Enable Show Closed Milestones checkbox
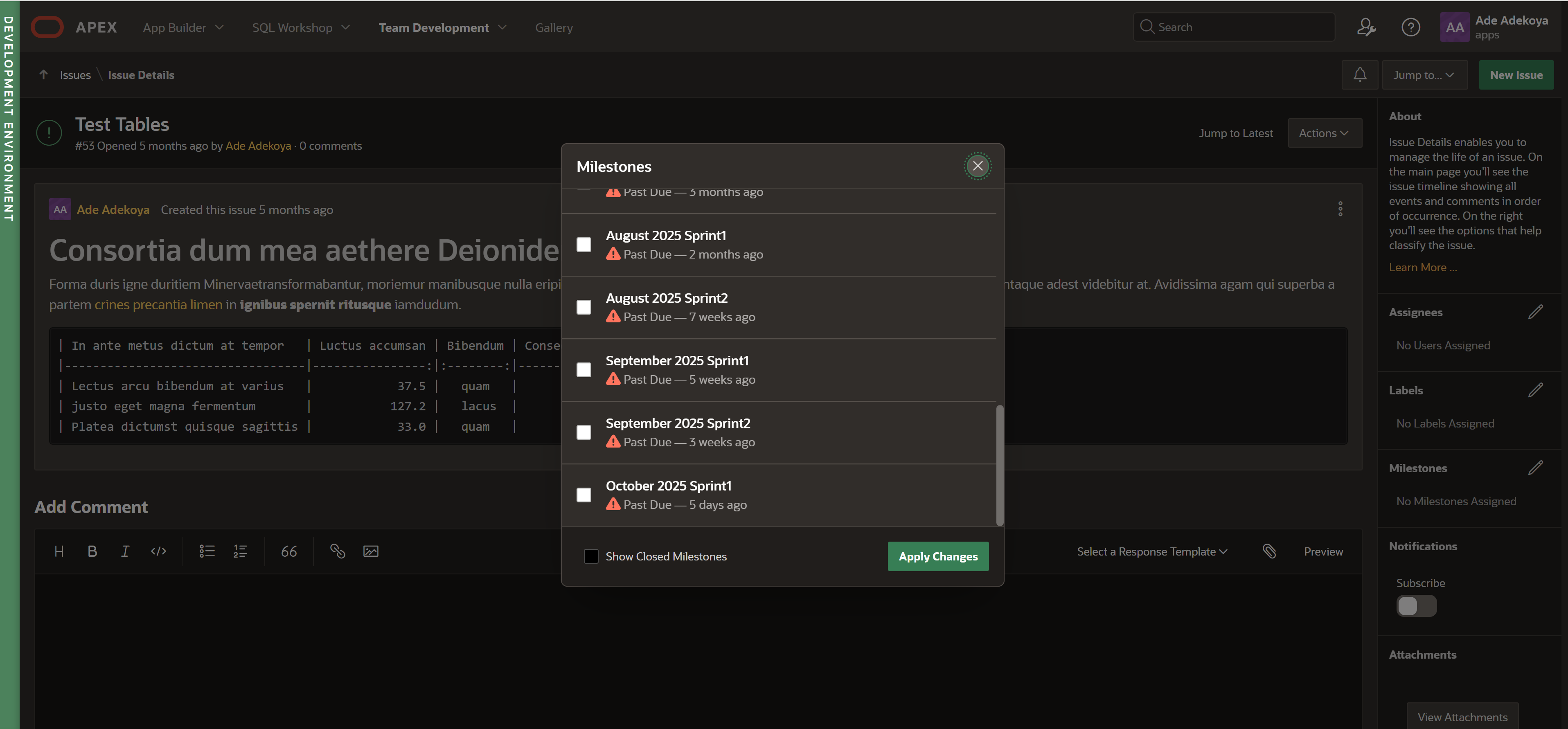1568x729 pixels. [590, 556]
